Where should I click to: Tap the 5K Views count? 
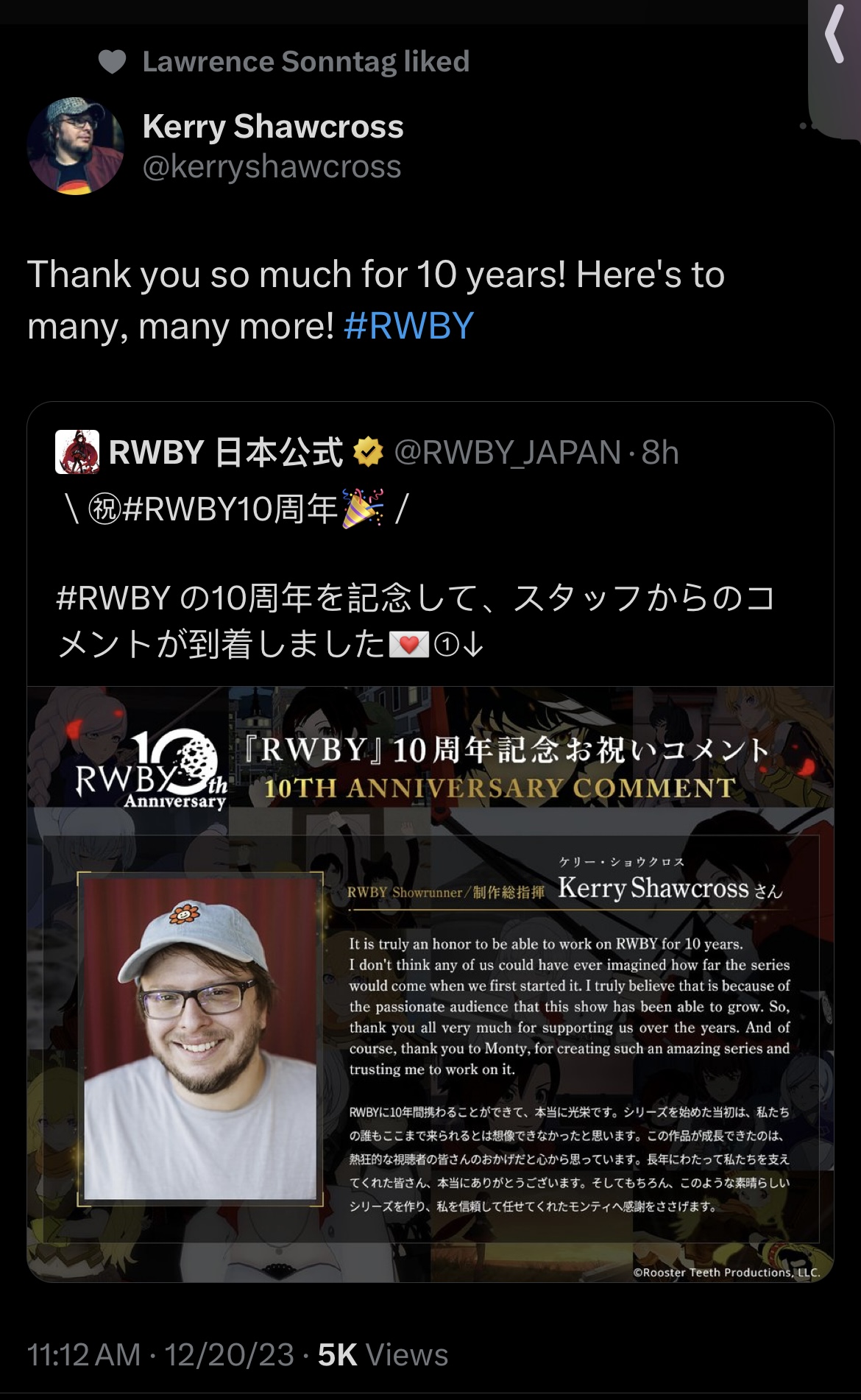click(383, 1355)
